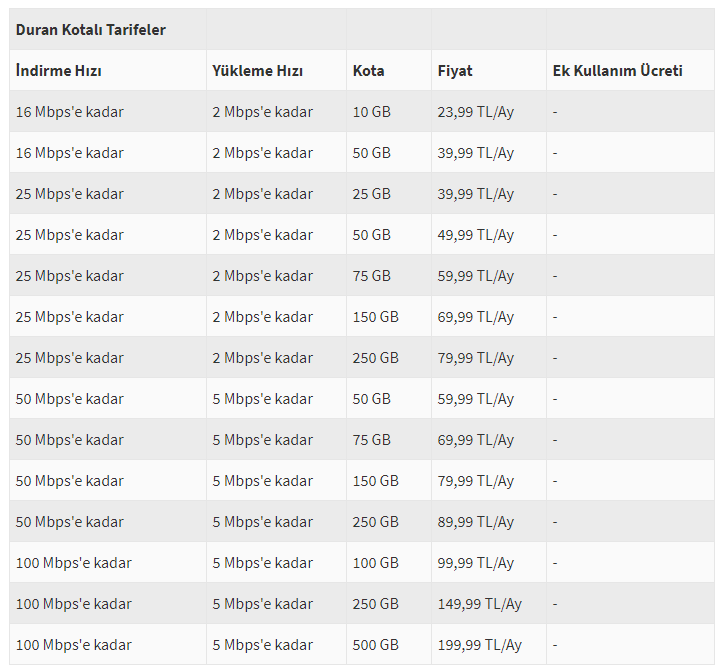Select the Yükleme Hızı column header
Screen dimensions: 719x670
[257, 71]
